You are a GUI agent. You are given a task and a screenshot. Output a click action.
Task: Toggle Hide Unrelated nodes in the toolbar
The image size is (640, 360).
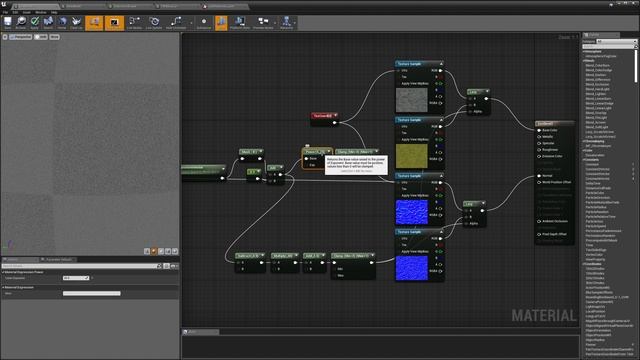176,23
